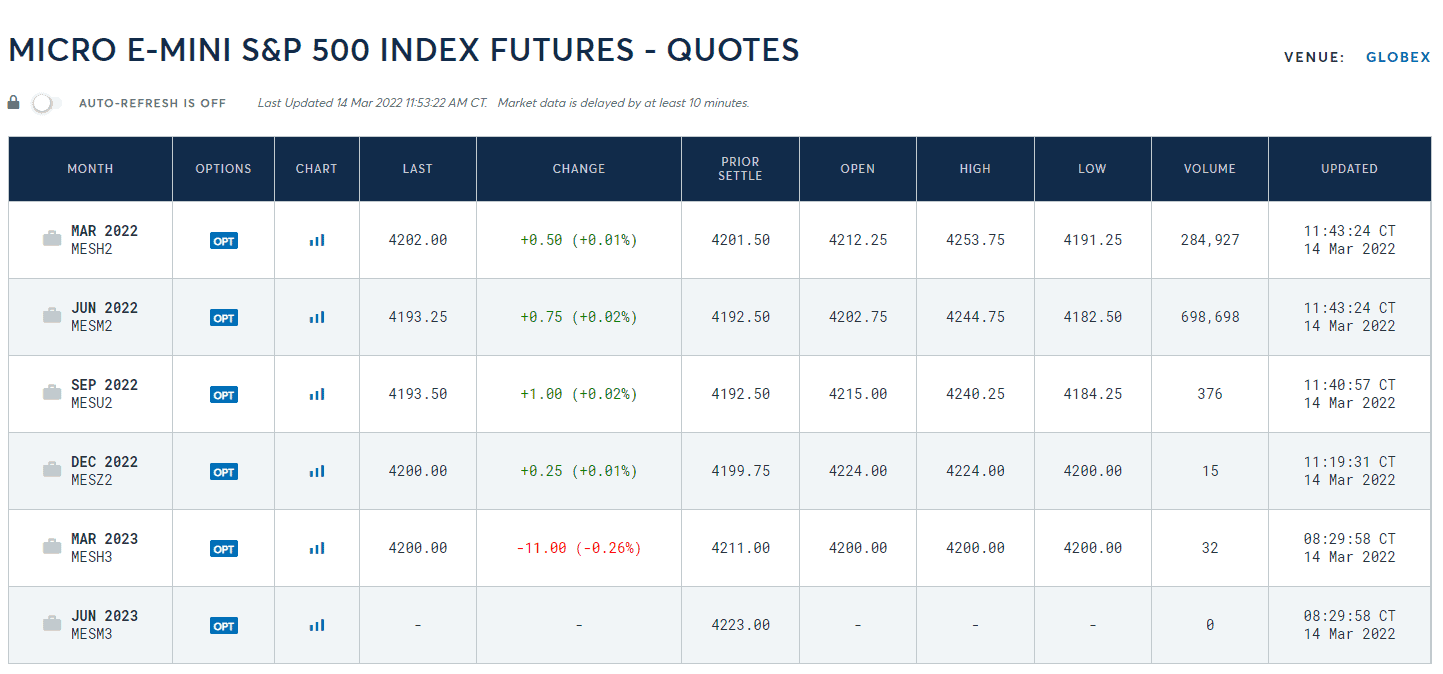Viewport: 1443px width, 674px height.
Task: Open the OPT options badge for MESH3
Action: point(224,549)
